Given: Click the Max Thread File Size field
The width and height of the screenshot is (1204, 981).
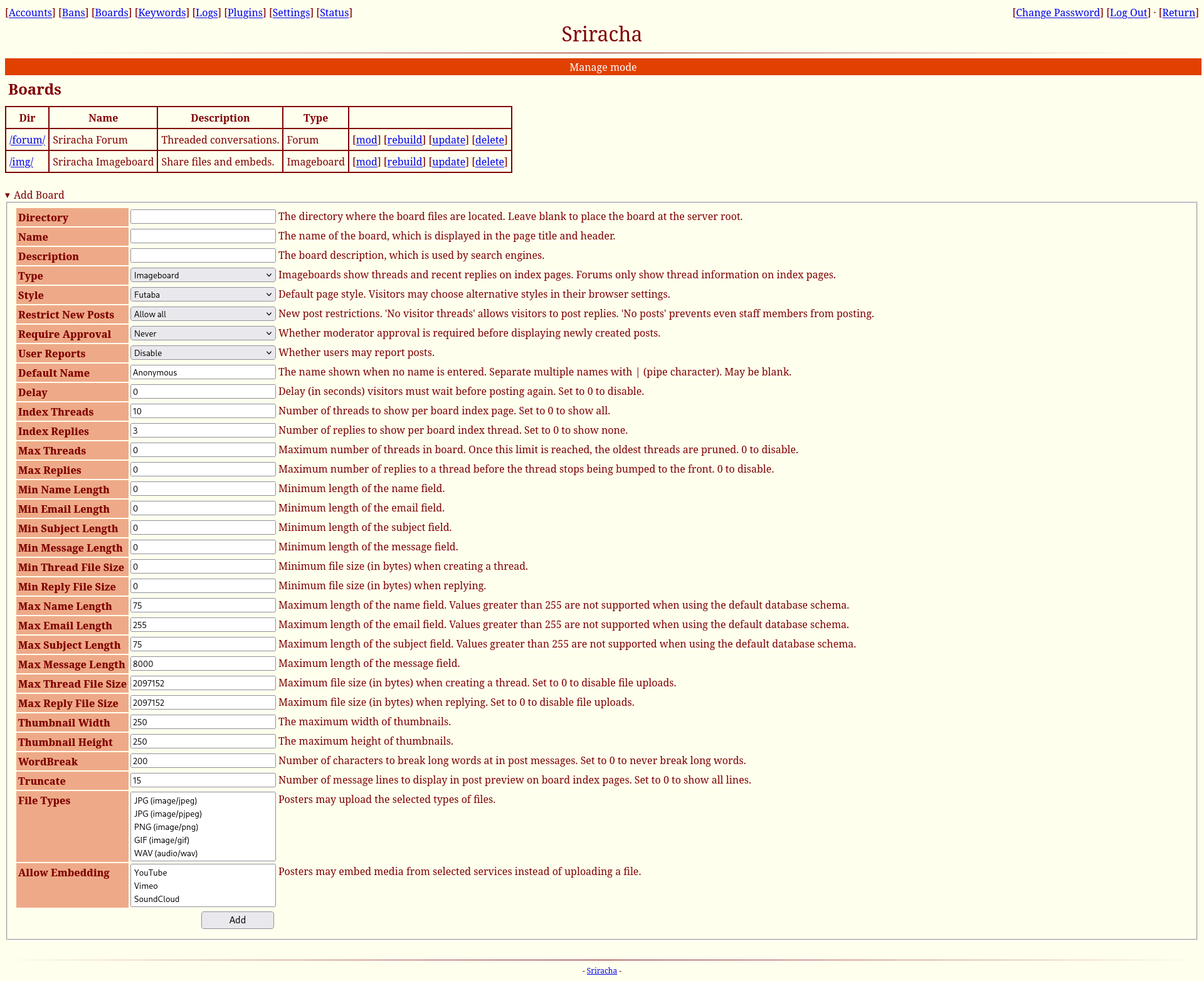Looking at the screenshot, I should (203, 683).
